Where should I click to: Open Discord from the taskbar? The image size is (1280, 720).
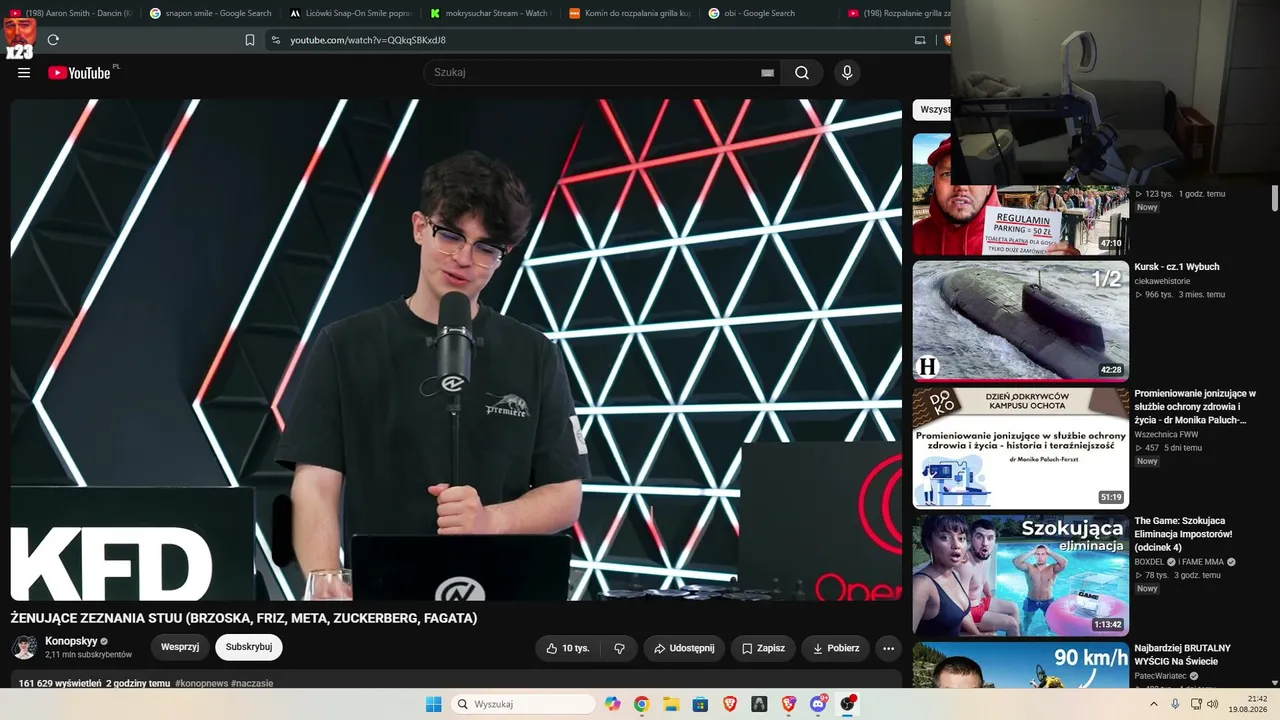(x=818, y=704)
